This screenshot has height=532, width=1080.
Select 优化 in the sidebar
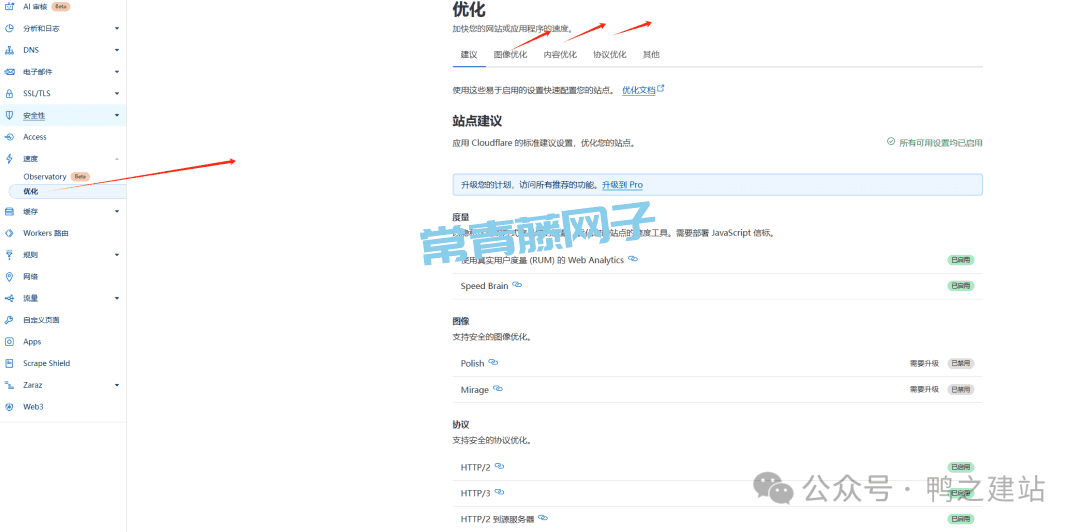(68, 192)
